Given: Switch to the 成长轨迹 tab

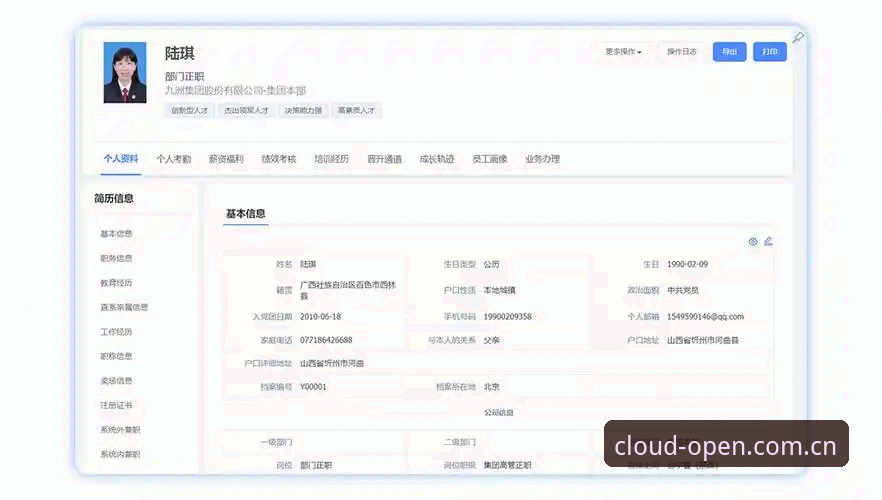Looking at the screenshot, I should pos(437,159).
